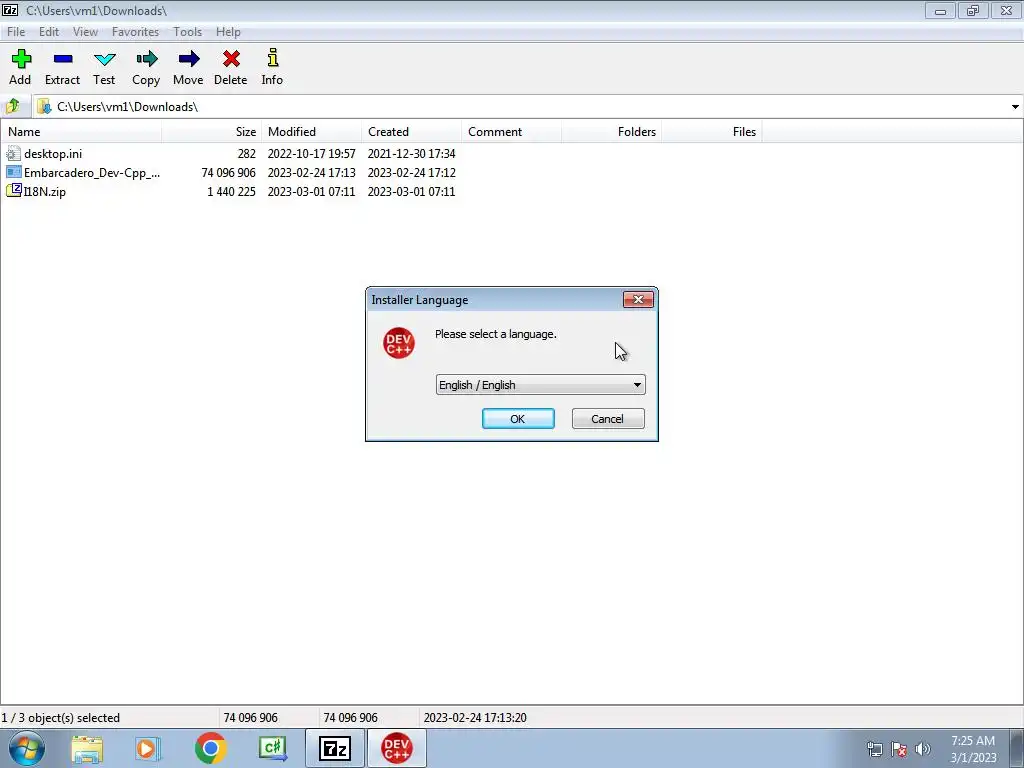Open the Tools menu
This screenshot has height=768, width=1024.
[187, 31]
